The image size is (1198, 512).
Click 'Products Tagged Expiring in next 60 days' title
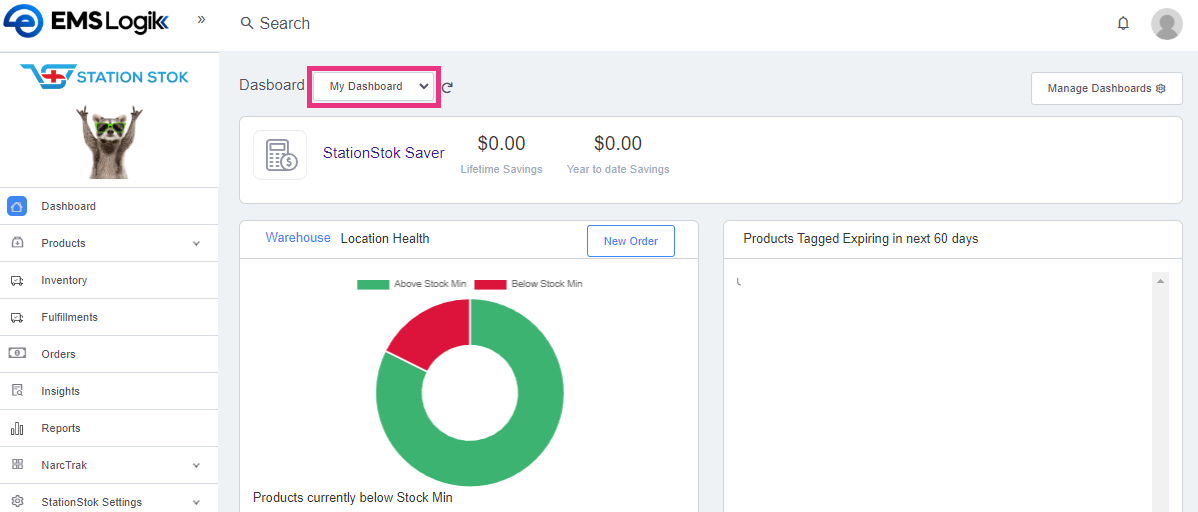(860, 238)
